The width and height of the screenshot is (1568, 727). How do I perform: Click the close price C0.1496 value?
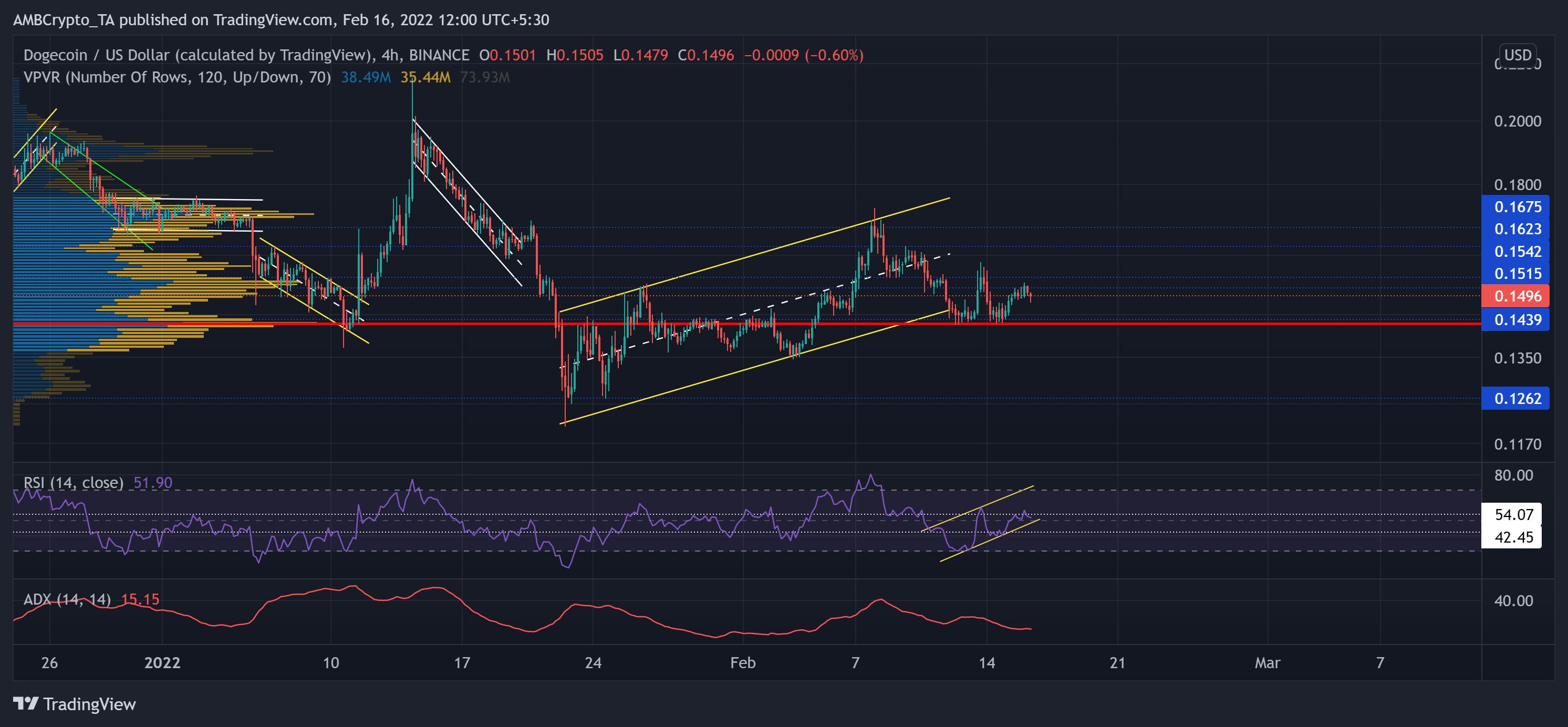pyautogui.click(x=706, y=55)
